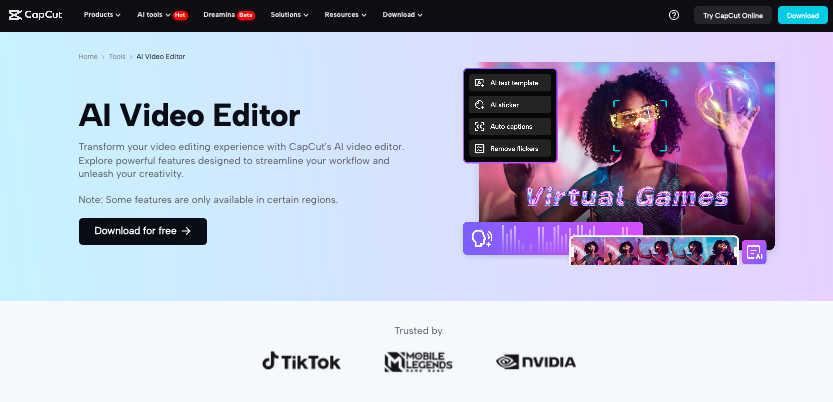Click the arrow in Download for free
833x402 pixels.
[186, 231]
